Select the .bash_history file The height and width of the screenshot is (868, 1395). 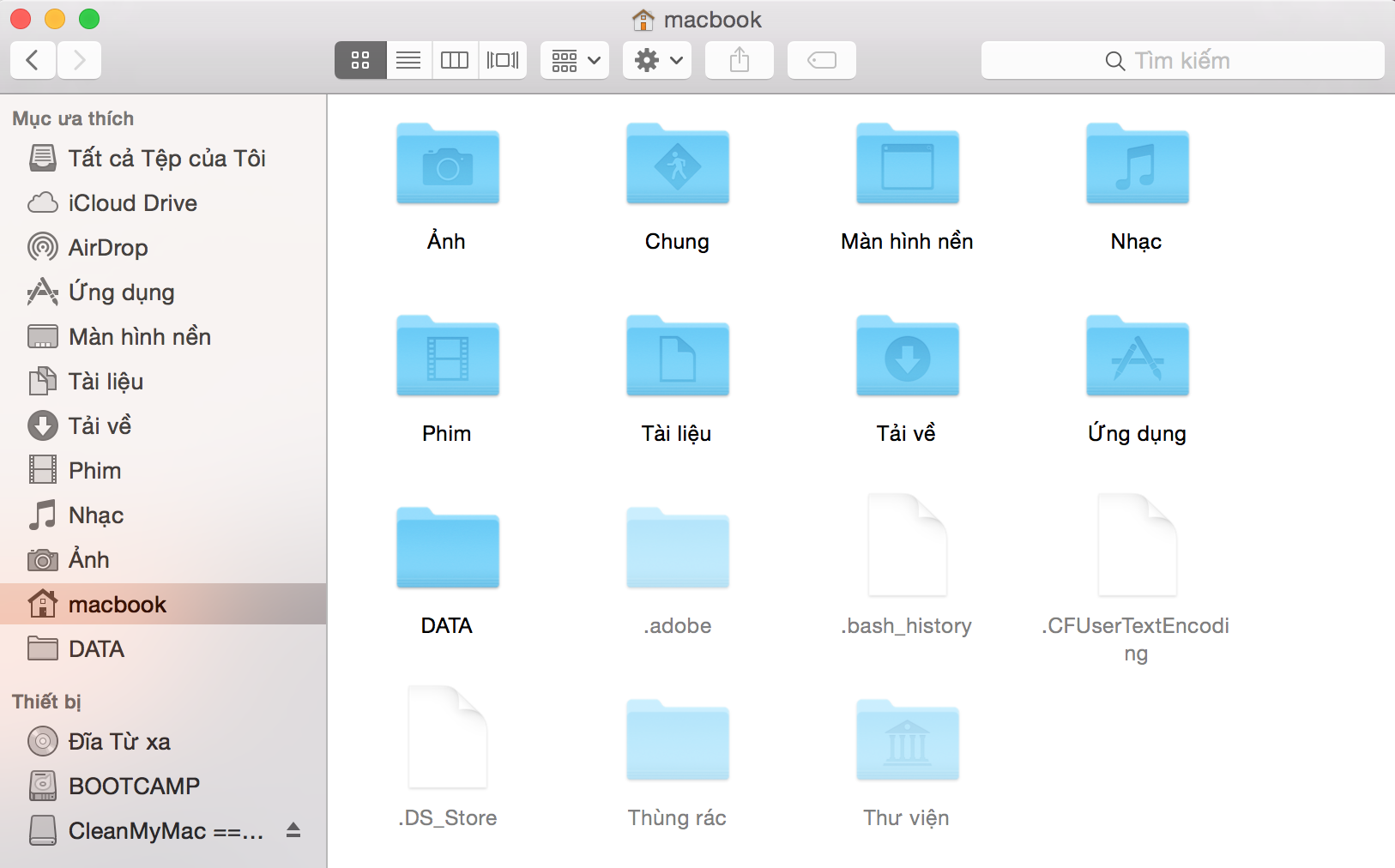(907, 546)
